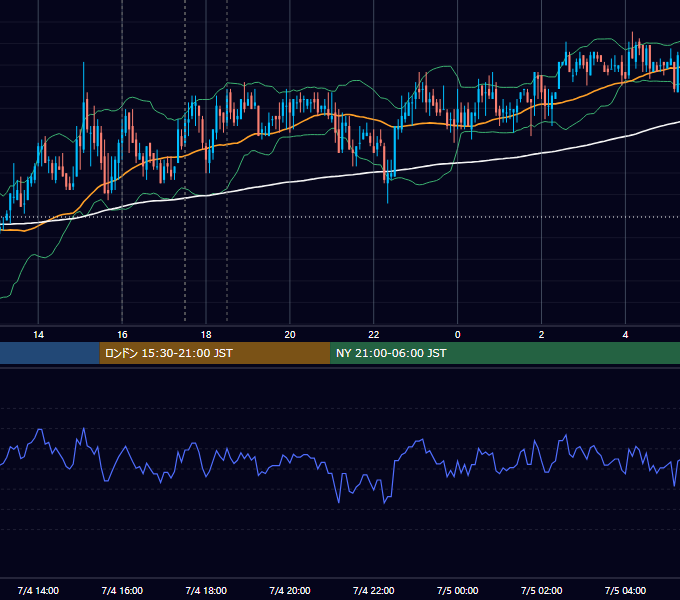Click the 7/4 16:00 date label
Viewport: 680px width, 600px height.
point(122,590)
